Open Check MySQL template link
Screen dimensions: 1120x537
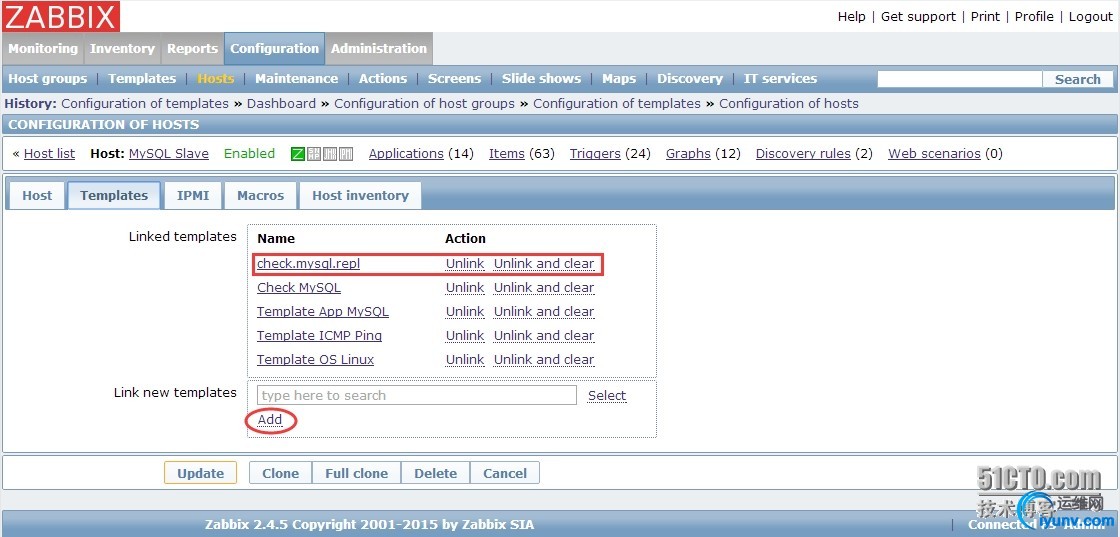pyautogui.click(x=299, y=288)
